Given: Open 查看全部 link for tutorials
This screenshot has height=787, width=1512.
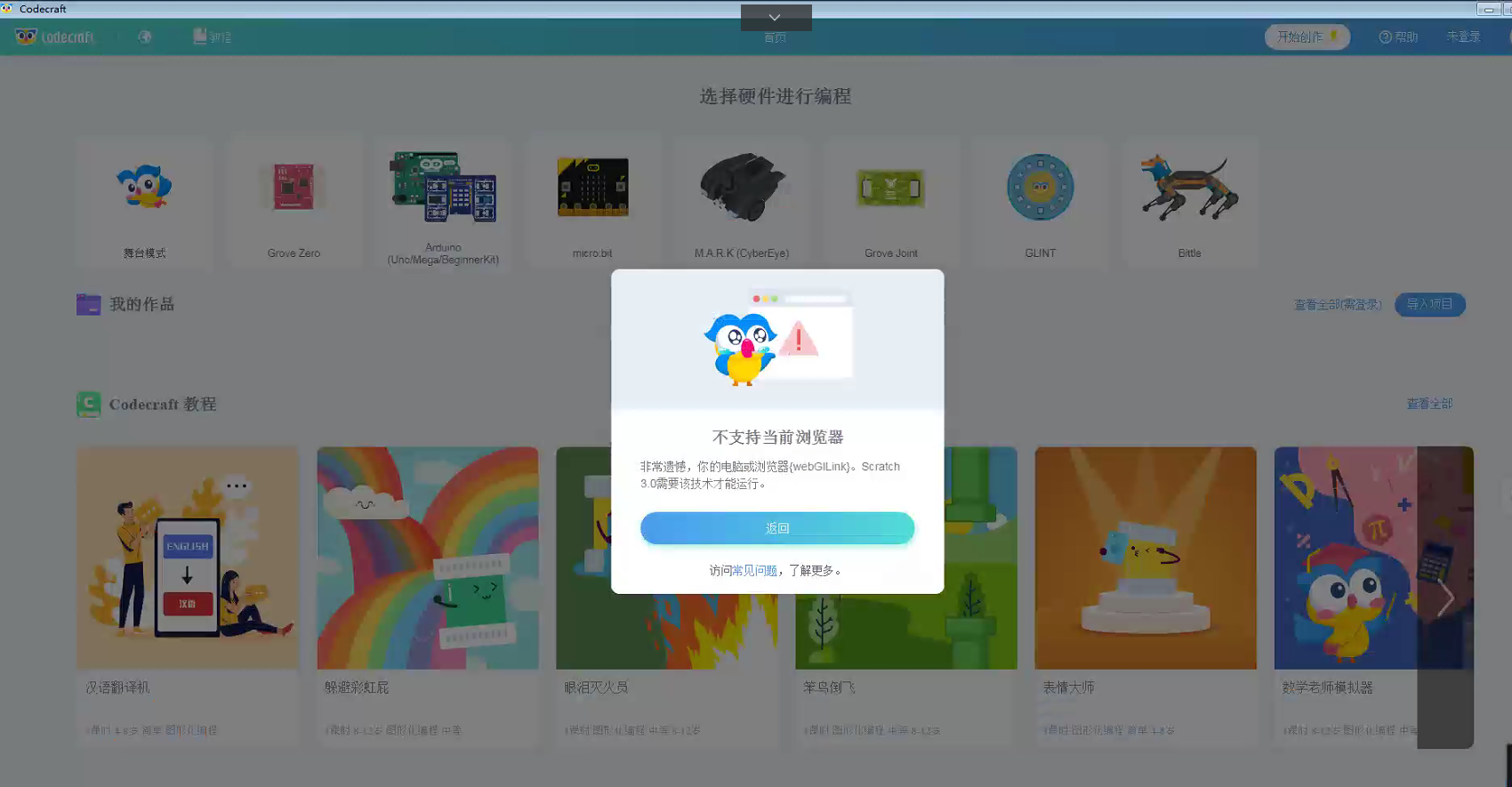Looking at the screenshot, I should (x=1430, y=404).
